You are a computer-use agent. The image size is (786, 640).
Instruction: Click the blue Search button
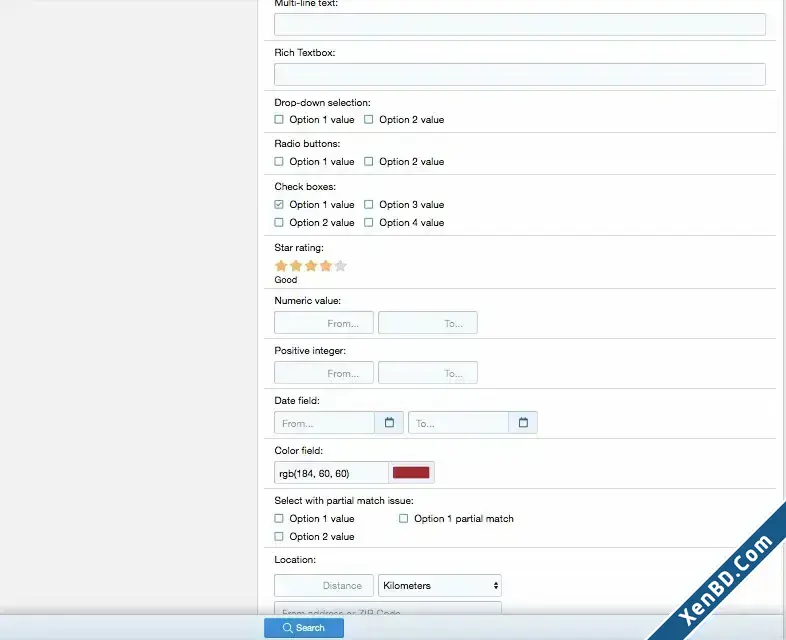tap(304, 628)
